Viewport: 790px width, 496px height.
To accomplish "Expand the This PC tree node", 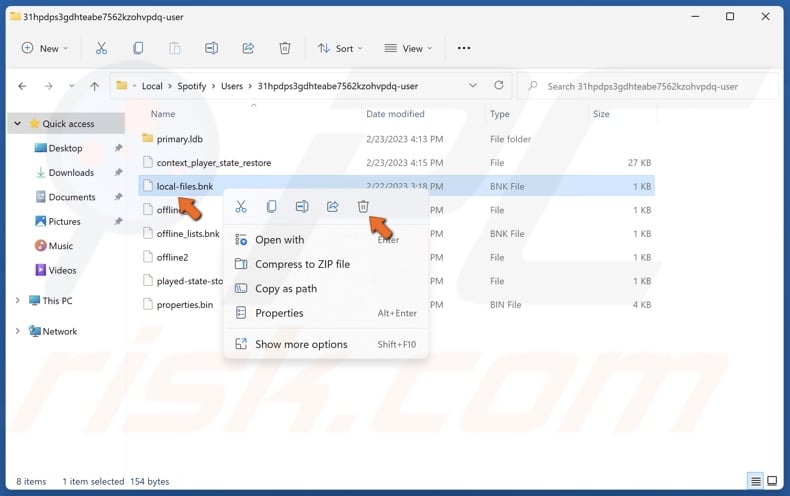I will [x=18, y=300].
